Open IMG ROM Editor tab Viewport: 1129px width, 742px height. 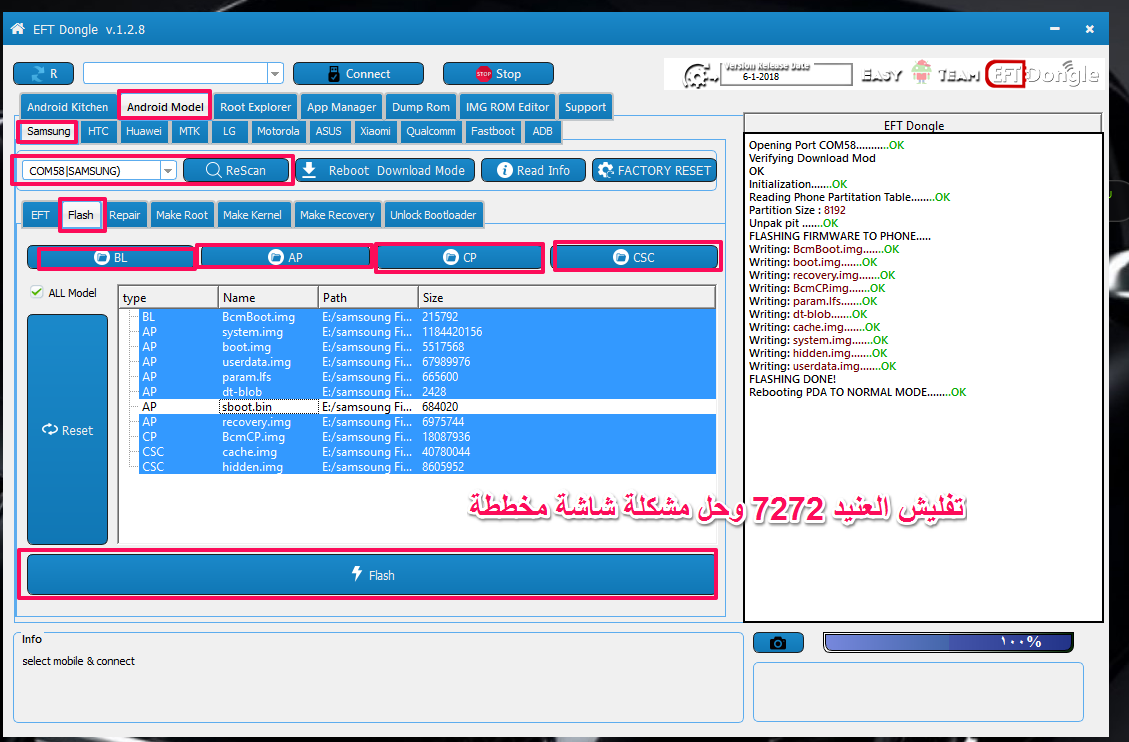508,107
